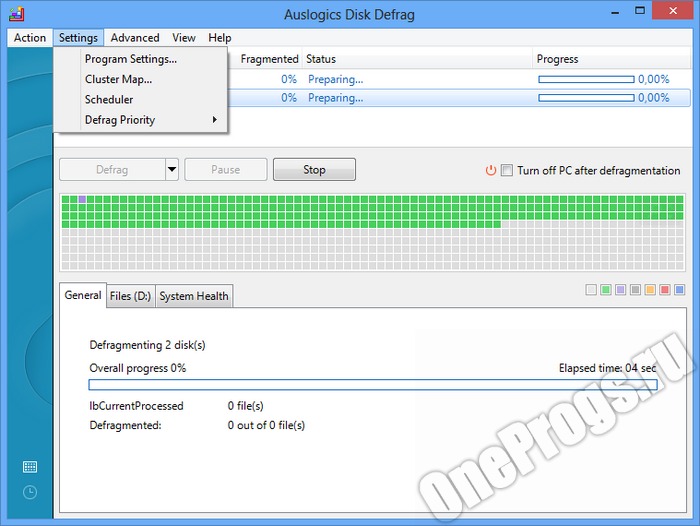Screen dimensions: 700x526
Task: Open the Help menu
Action: coord(220,38)
